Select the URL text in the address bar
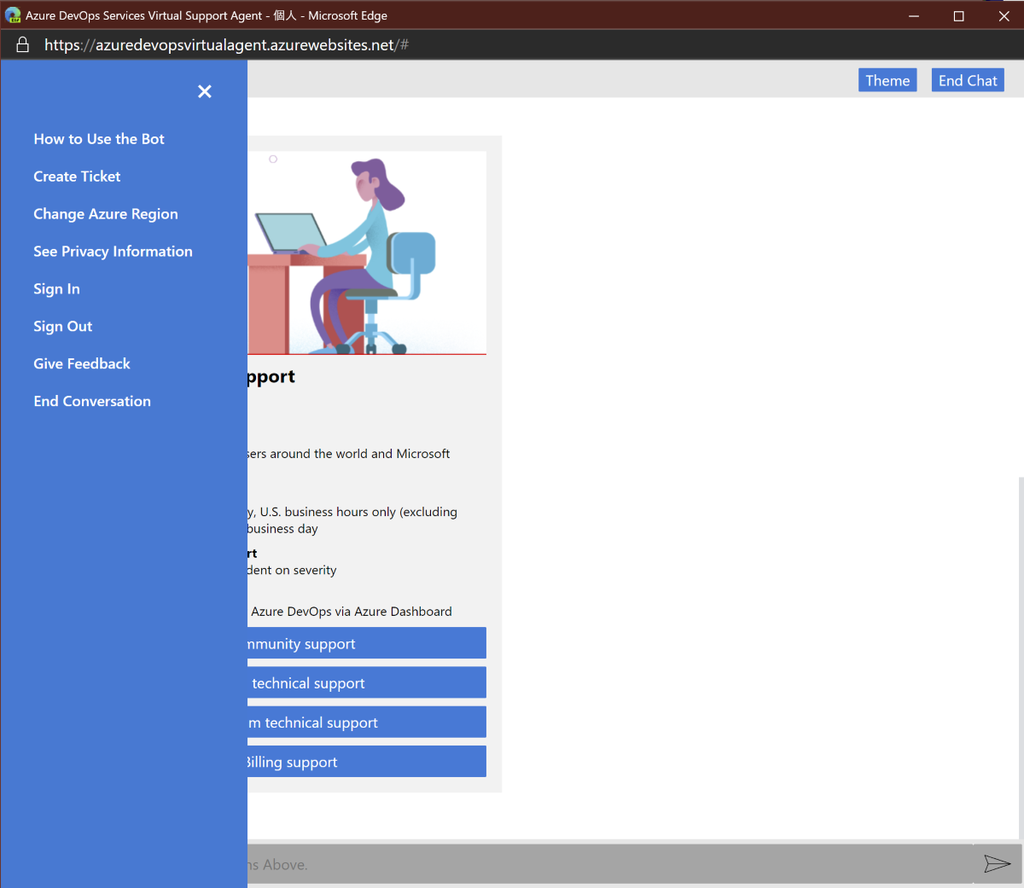 (x=226, y=45)
